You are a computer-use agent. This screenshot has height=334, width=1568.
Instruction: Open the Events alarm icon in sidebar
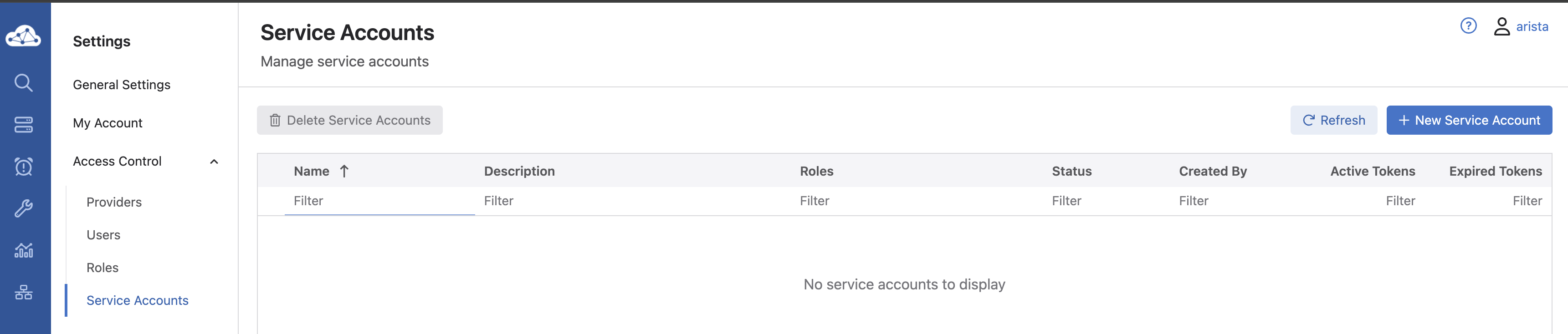(23, 166)
